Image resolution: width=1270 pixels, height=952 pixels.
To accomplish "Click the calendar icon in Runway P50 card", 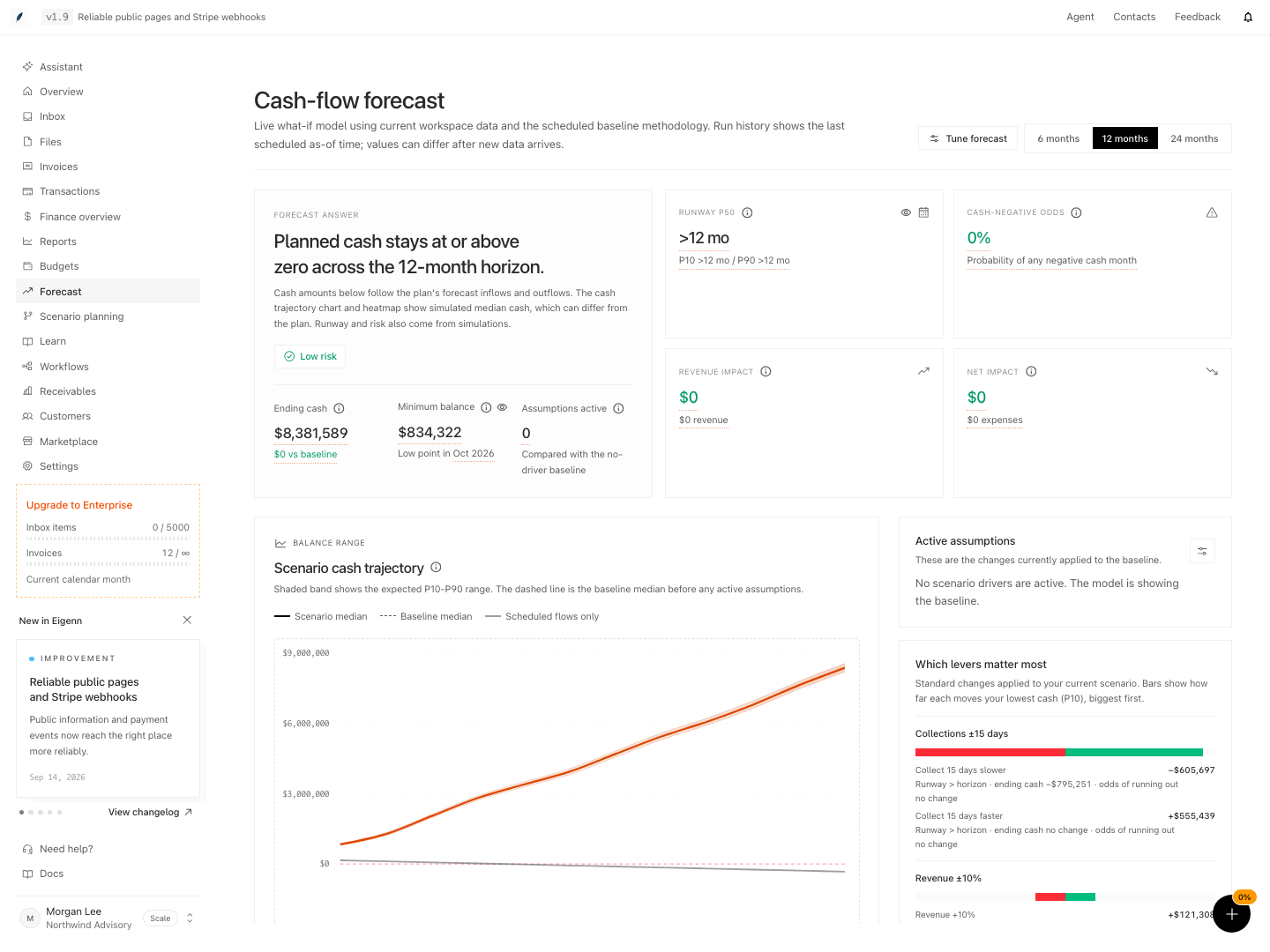I will (923, 212).
